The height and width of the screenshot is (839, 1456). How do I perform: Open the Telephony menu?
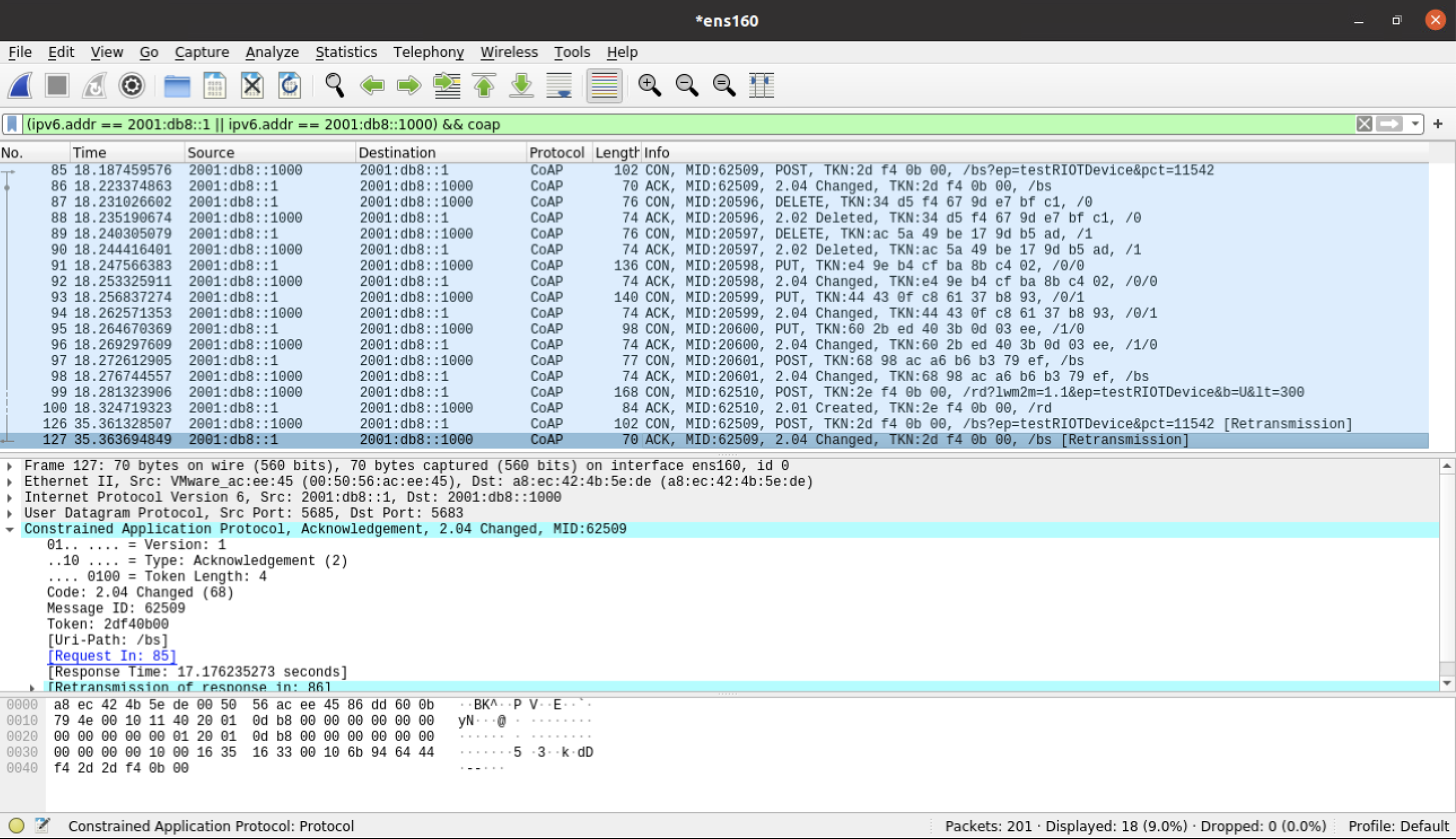tap(429, 52)
